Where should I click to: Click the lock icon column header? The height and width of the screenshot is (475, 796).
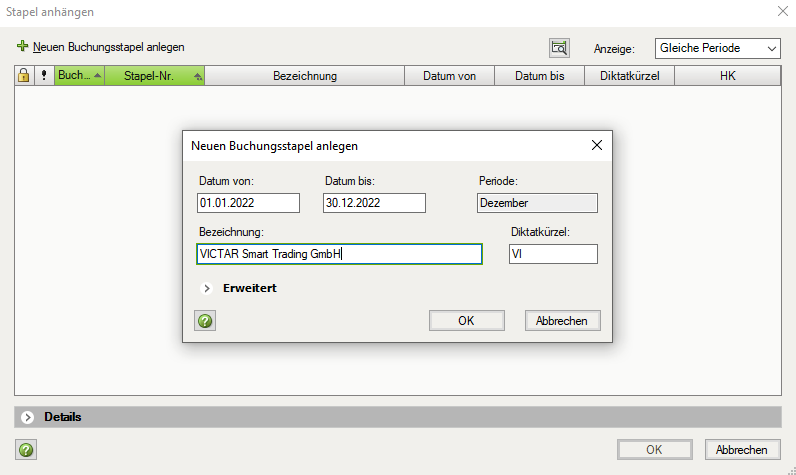24,76
